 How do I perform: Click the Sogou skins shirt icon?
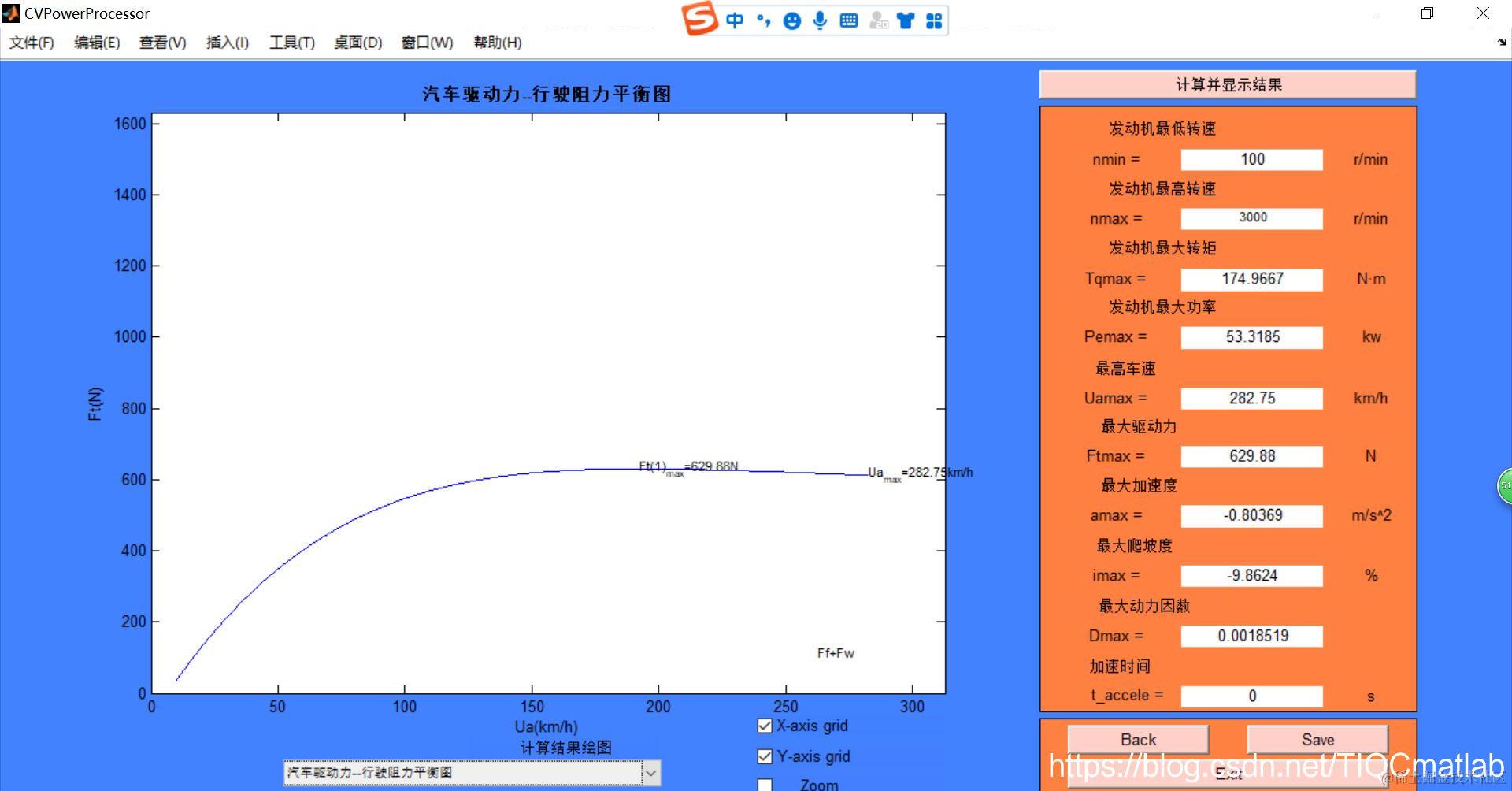point(905,20)
